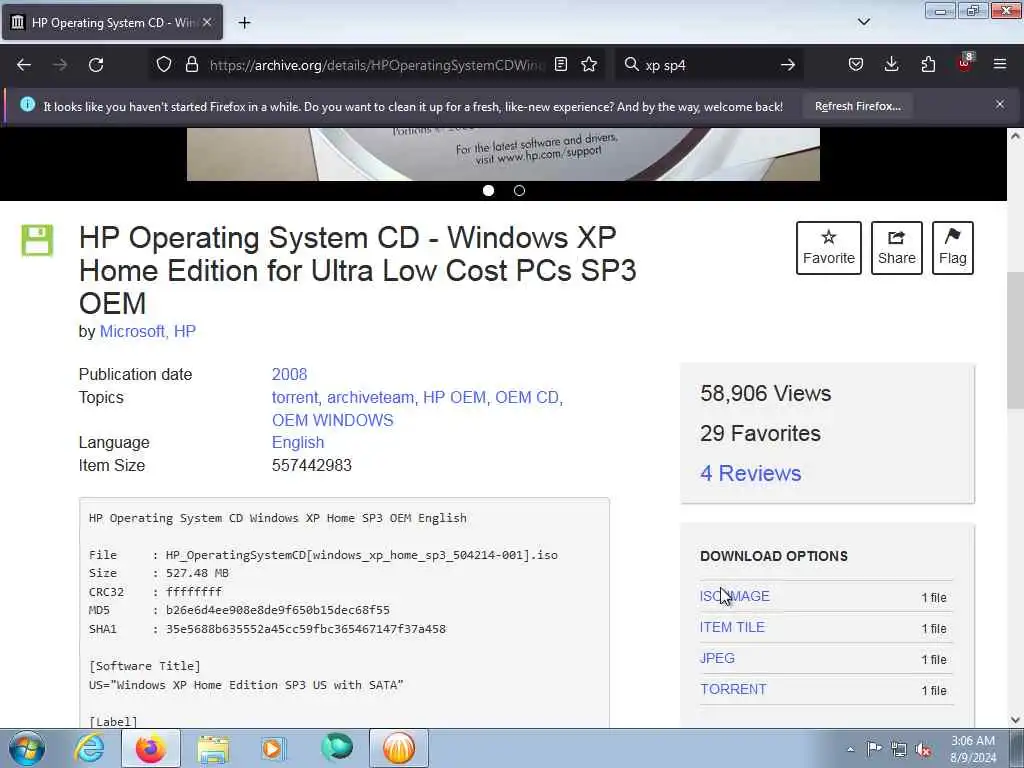Download the ITEM TILE option
Viewport: 1024px width, 768px height.
[x=732, y=627]
